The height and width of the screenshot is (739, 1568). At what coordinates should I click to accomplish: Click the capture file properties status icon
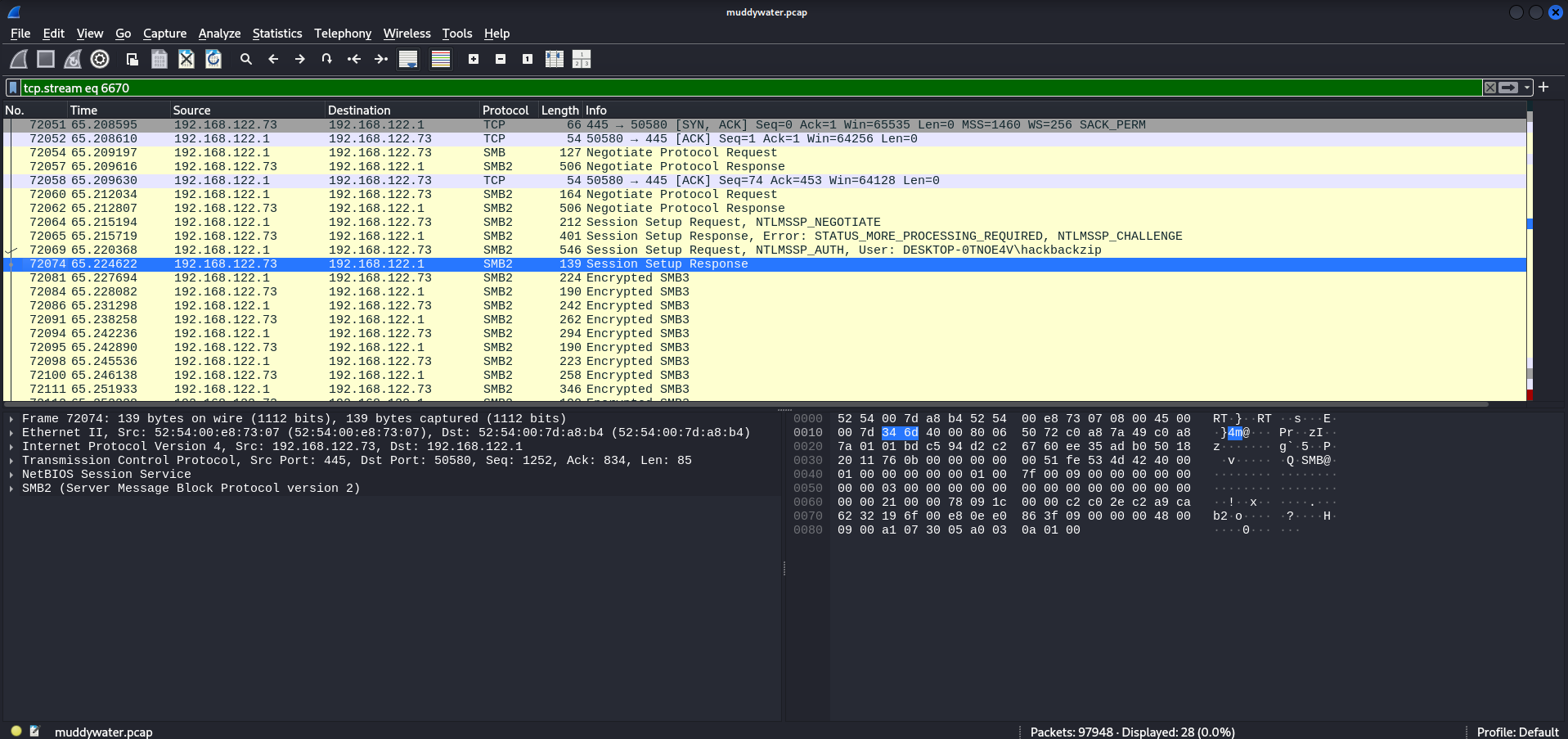point(35,732)
